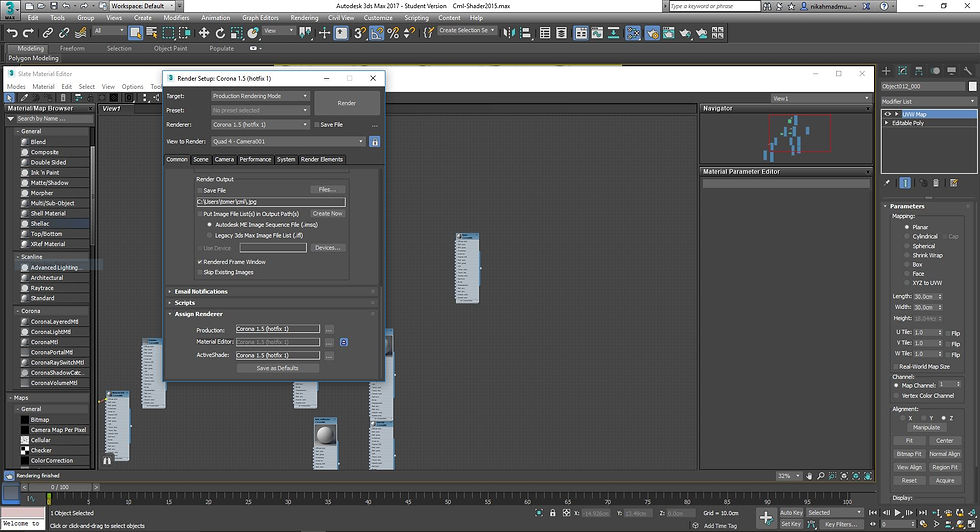Click Auto Key button
This screenshot has width=980, height=532.
pyautogui.click(x=791, y=513)
